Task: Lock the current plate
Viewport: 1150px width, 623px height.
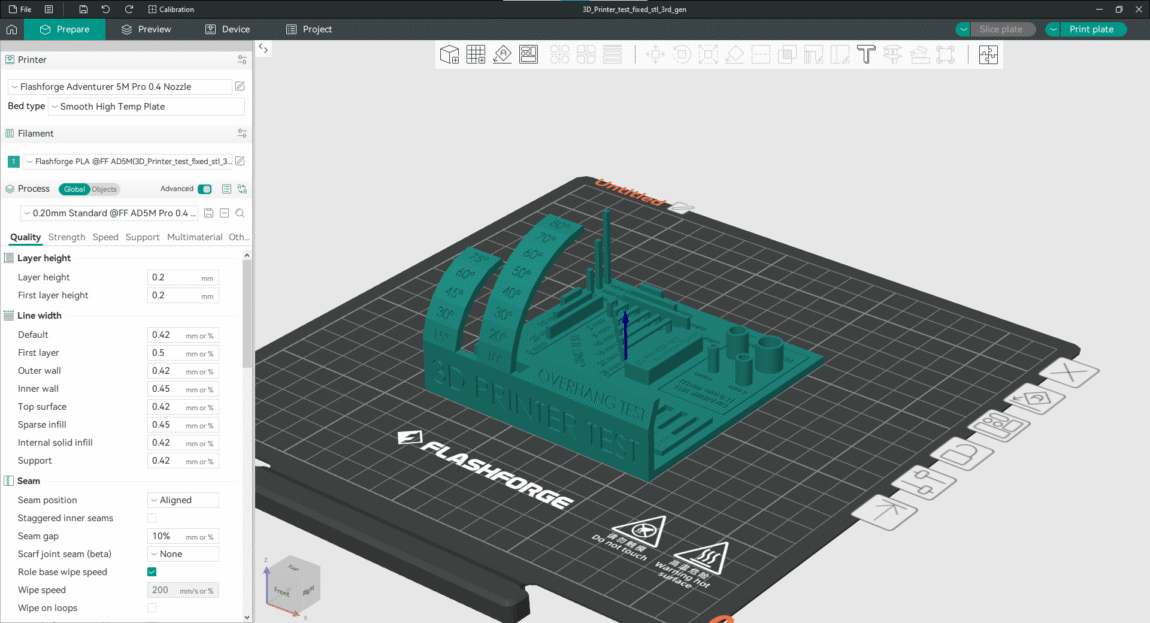Action: pyautogui.click(x=962, y=453)
